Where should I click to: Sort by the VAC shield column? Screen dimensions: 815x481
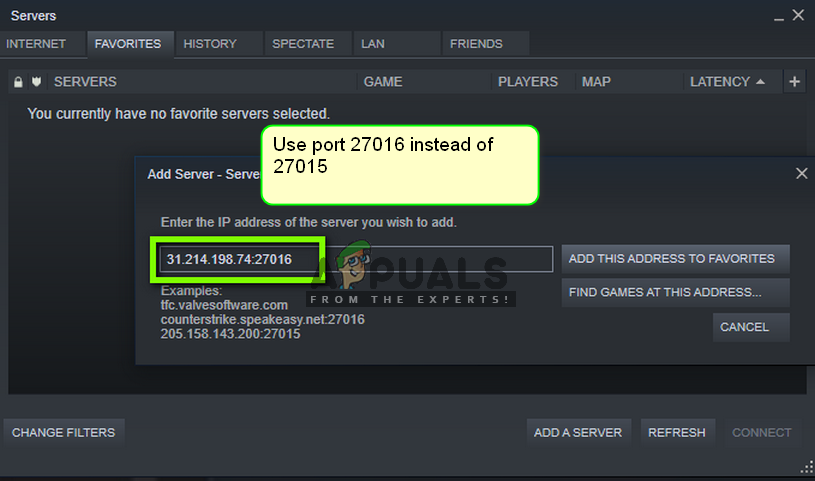point(36,82)
